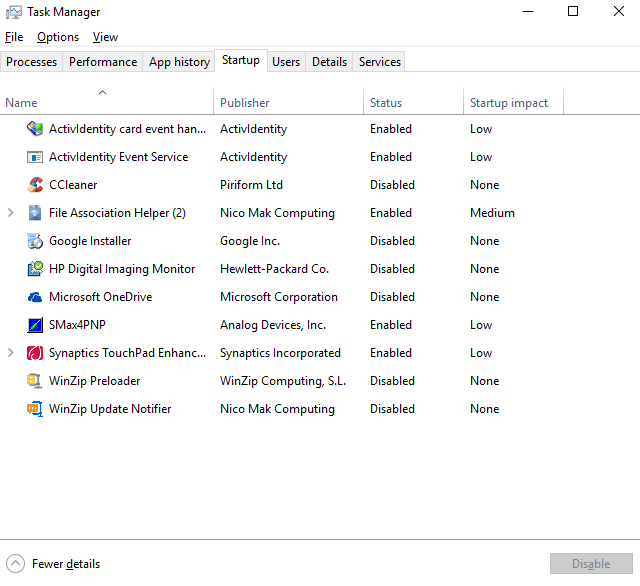Select the WinZip Update Notifier icon
The image size is (640, 586).
pos(35,409)
